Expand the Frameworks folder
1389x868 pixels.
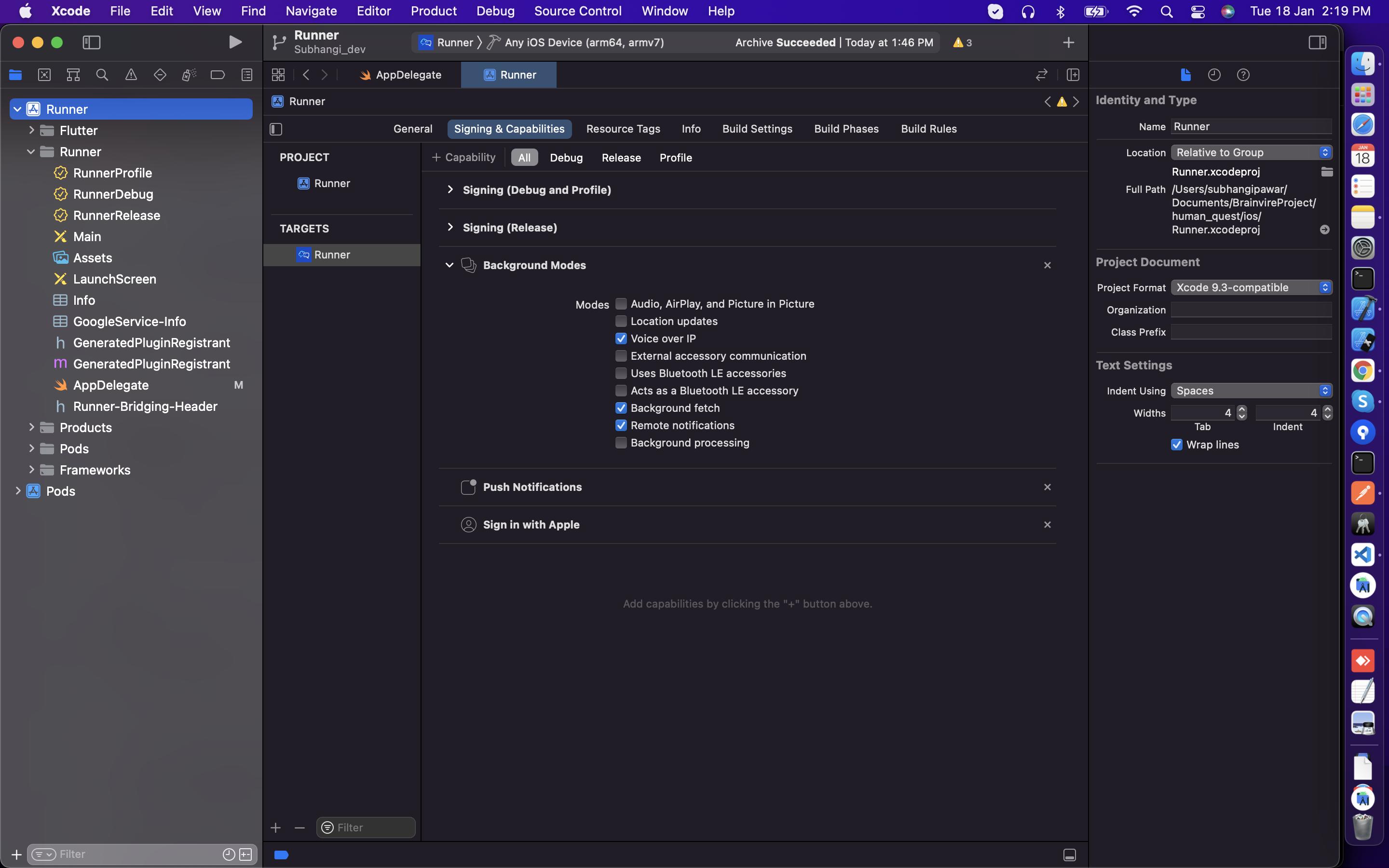(31, 470)
